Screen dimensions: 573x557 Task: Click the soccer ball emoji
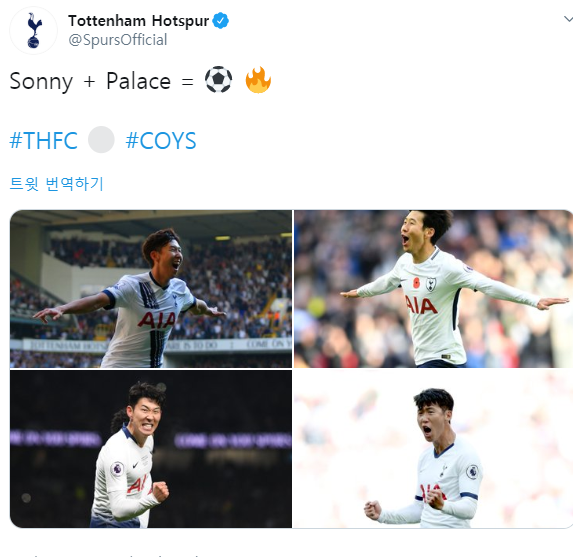pos(218,80)
